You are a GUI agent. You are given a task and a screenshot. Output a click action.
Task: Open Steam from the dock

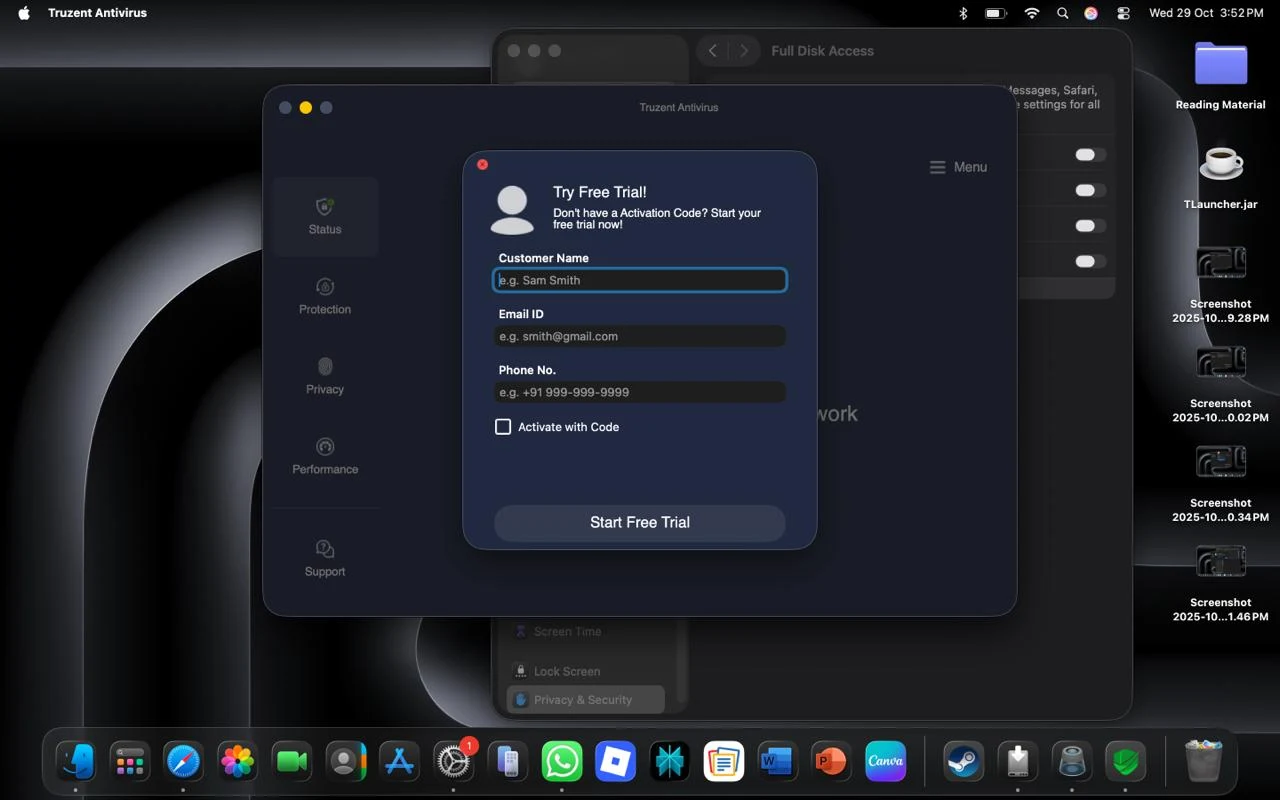(x=963, y=763)
